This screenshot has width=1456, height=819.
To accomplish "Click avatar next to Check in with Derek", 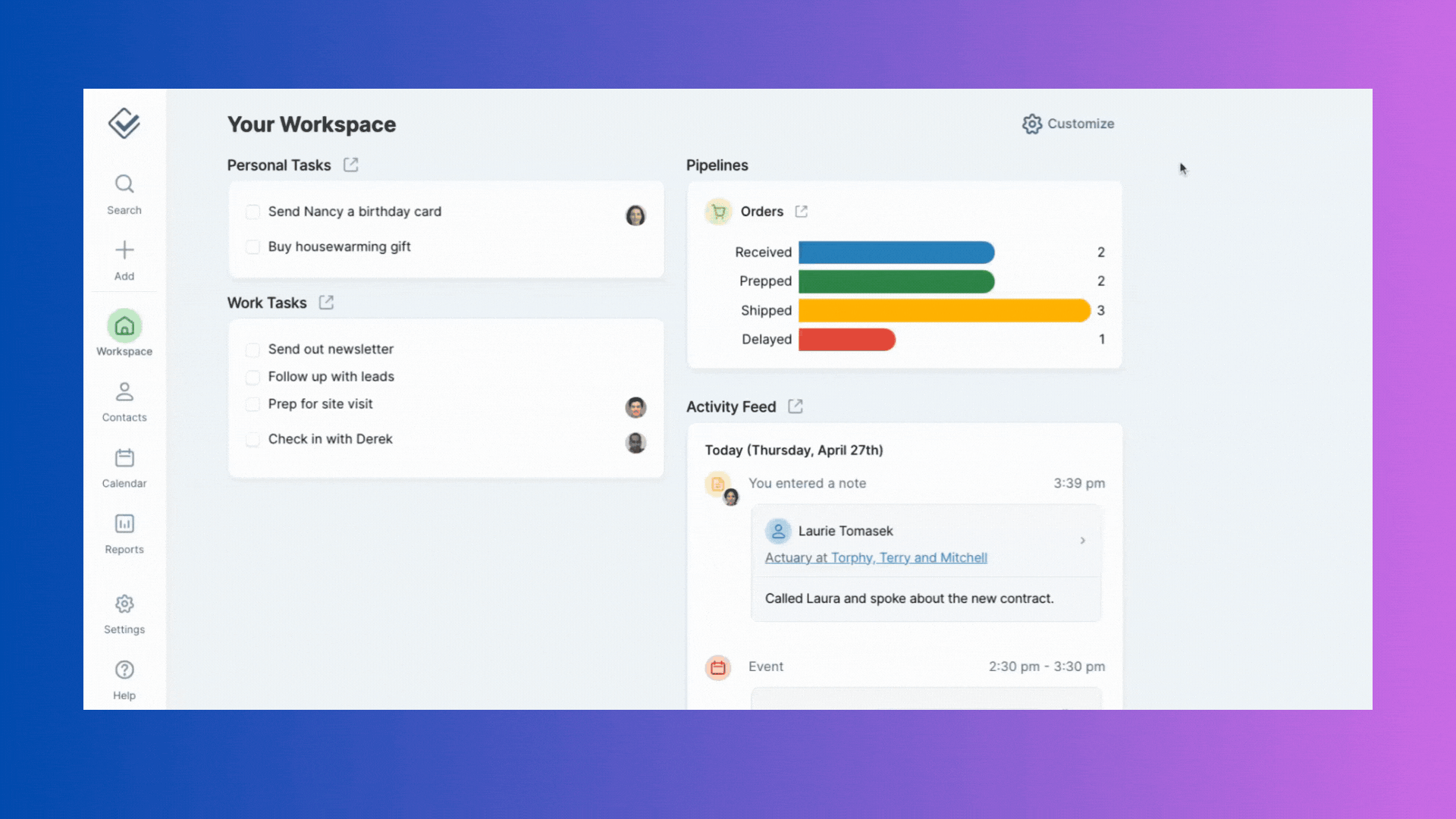I will [635, 443].
